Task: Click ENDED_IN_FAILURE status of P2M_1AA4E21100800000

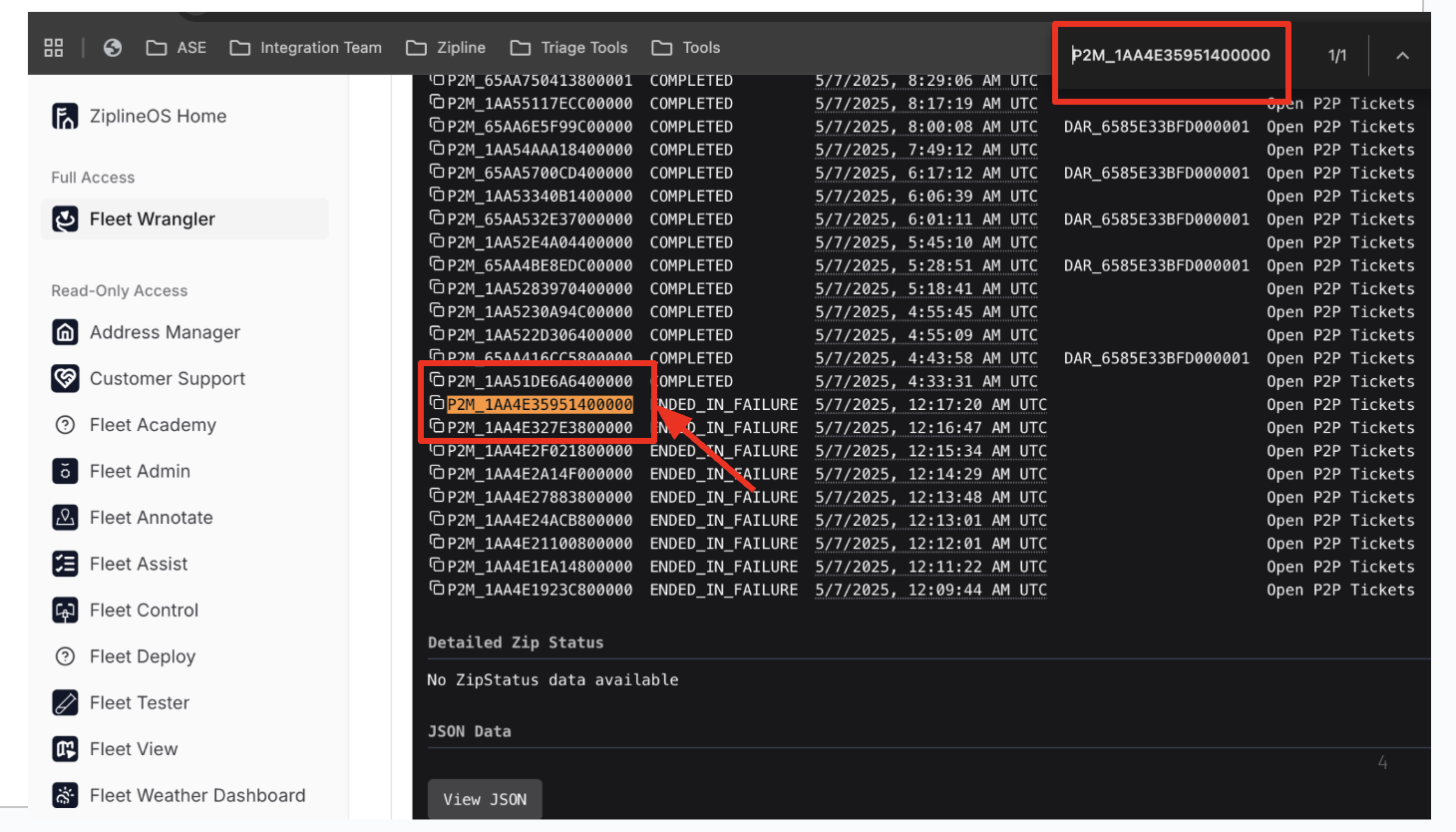Action: (724, 544)
